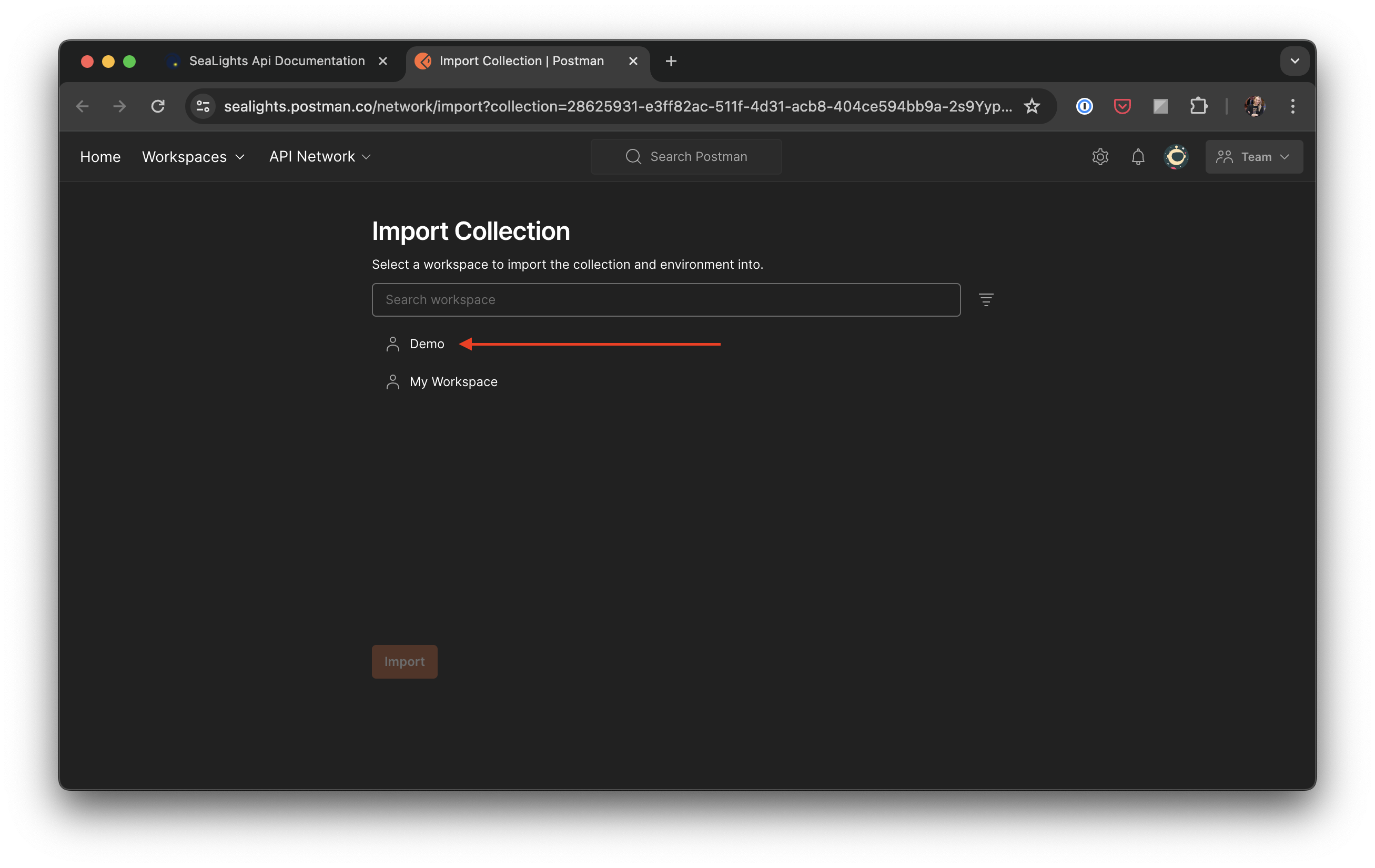Select the Demo workspace
Image resolution: width=1375 pixels, height=868 pixels.
[426, 344]
